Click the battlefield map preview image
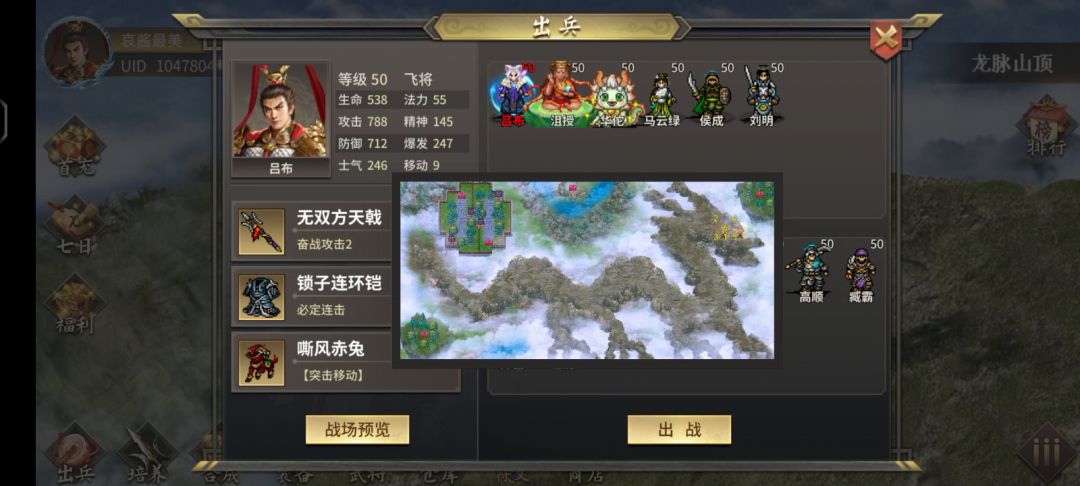The height and width of the screenshot is (486, 1080). (587, 270)
